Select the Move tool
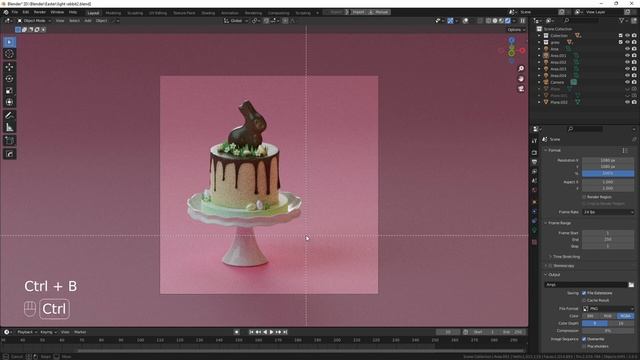 pos(9,67)
